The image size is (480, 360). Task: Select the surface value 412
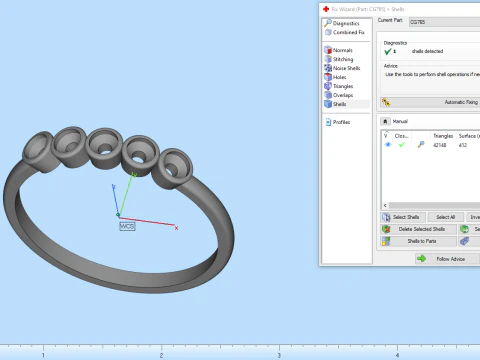[x=463, y=145]
